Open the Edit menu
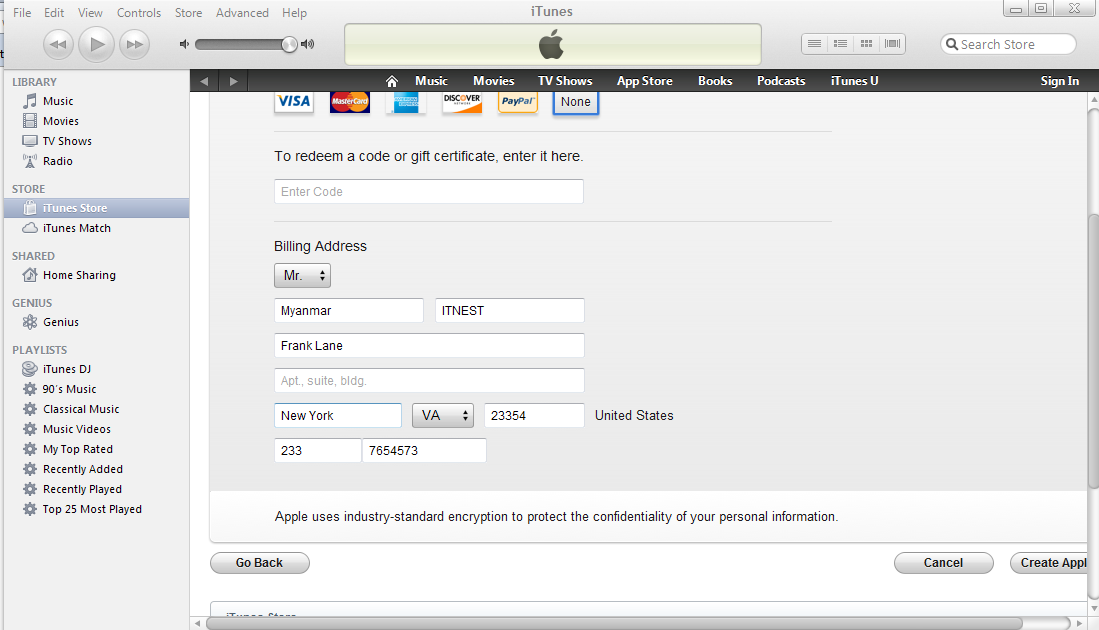1099x630 pixels. (54, 13)
